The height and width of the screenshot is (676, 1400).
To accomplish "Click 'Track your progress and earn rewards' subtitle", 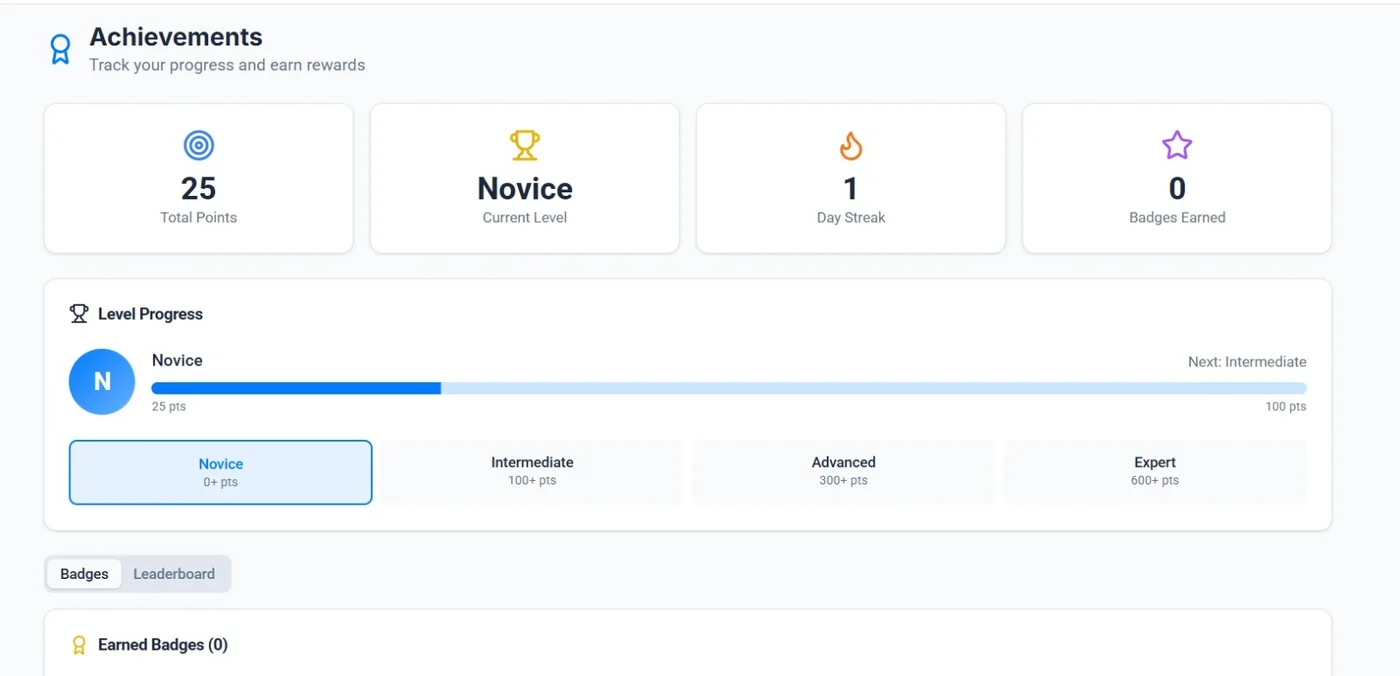I will point(227,65).
